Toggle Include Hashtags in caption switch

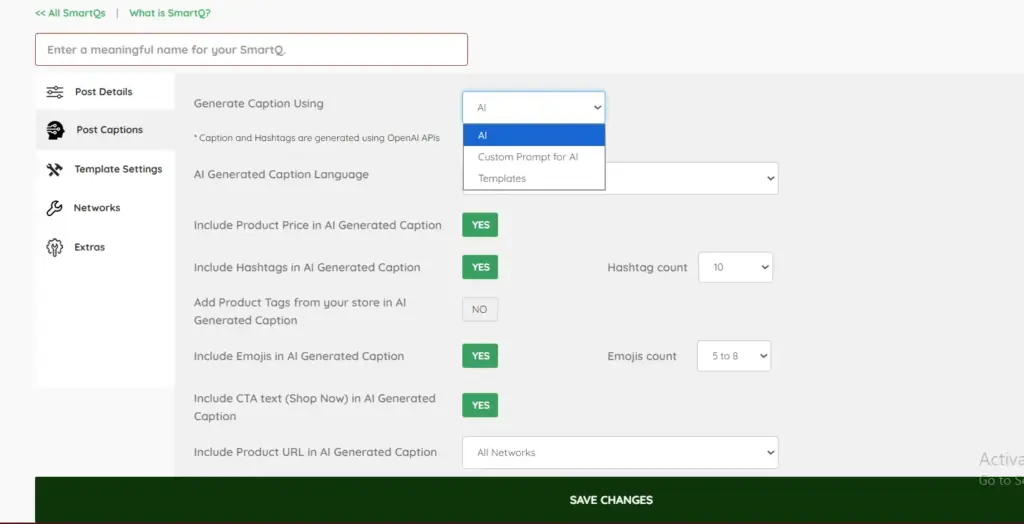point(480,267)
